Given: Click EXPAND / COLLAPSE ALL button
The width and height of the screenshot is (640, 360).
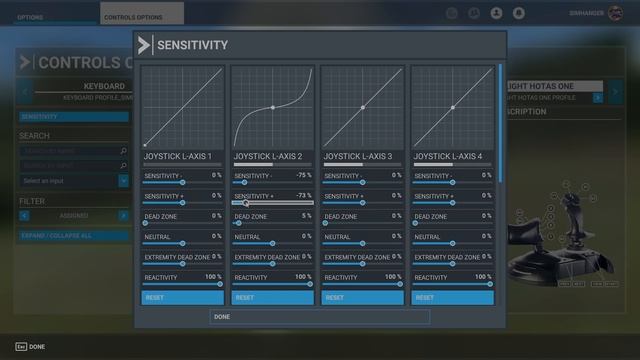Looking at the screenshot, I should pyautogui.click(x=74, y=236).
